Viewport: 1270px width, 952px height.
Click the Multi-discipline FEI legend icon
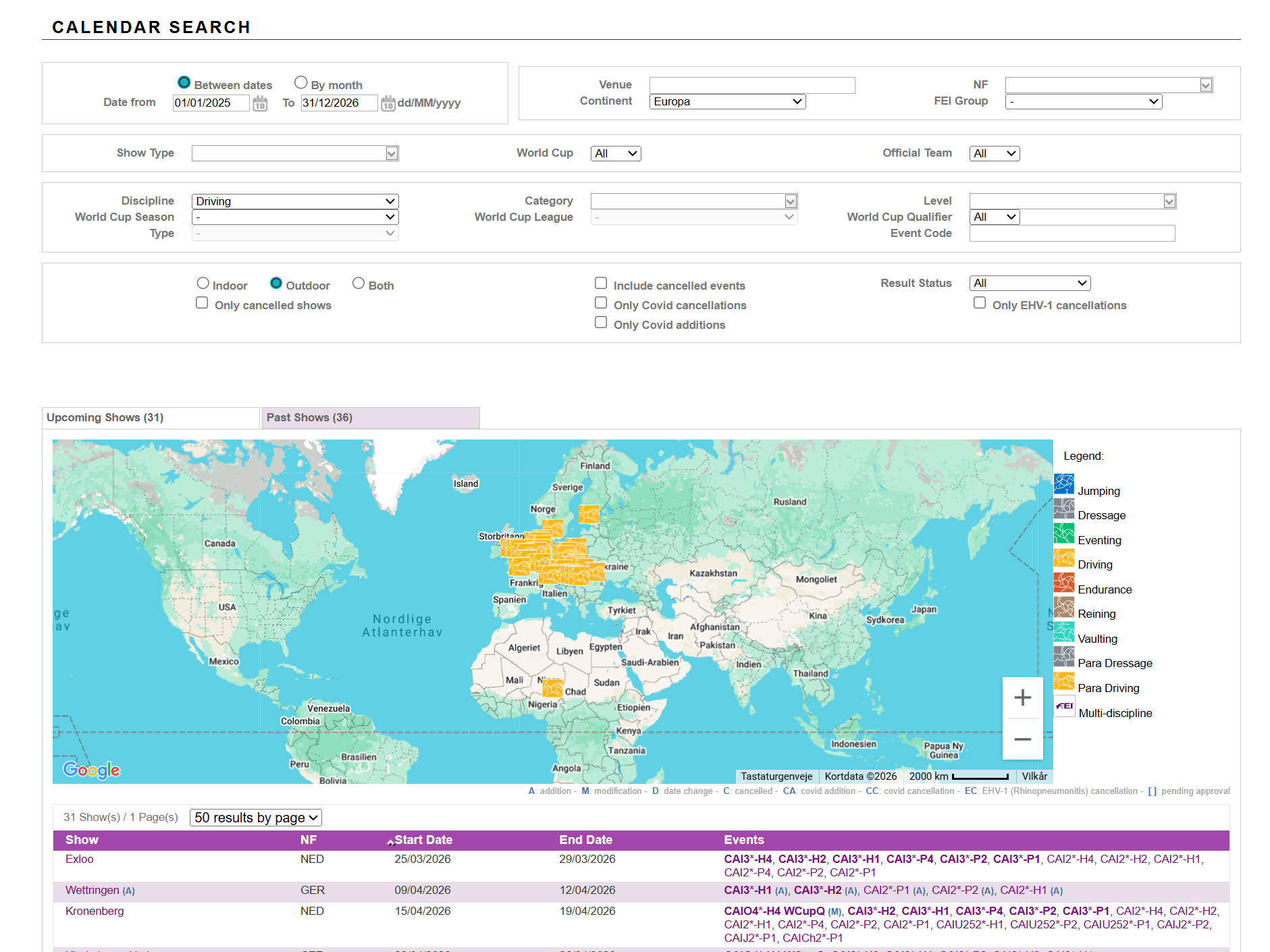coord(1064,706)
